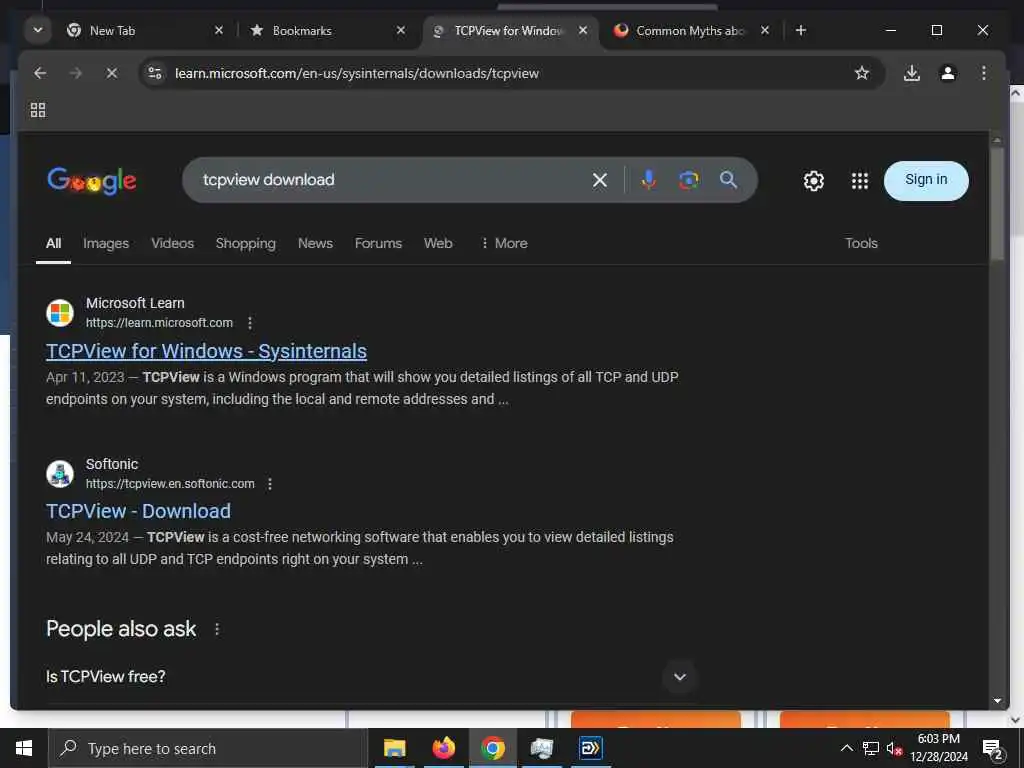Open Chrome tab search dropdown arrow

click(38, 31)
